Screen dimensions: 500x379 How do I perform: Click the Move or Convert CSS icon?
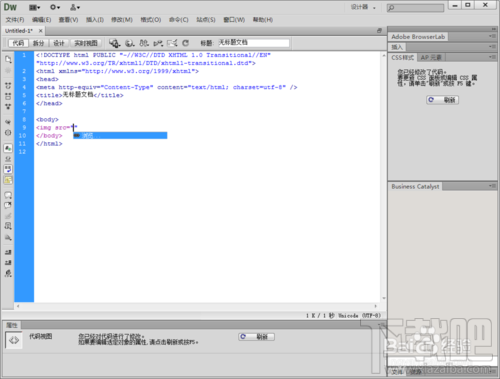(8, 237)
